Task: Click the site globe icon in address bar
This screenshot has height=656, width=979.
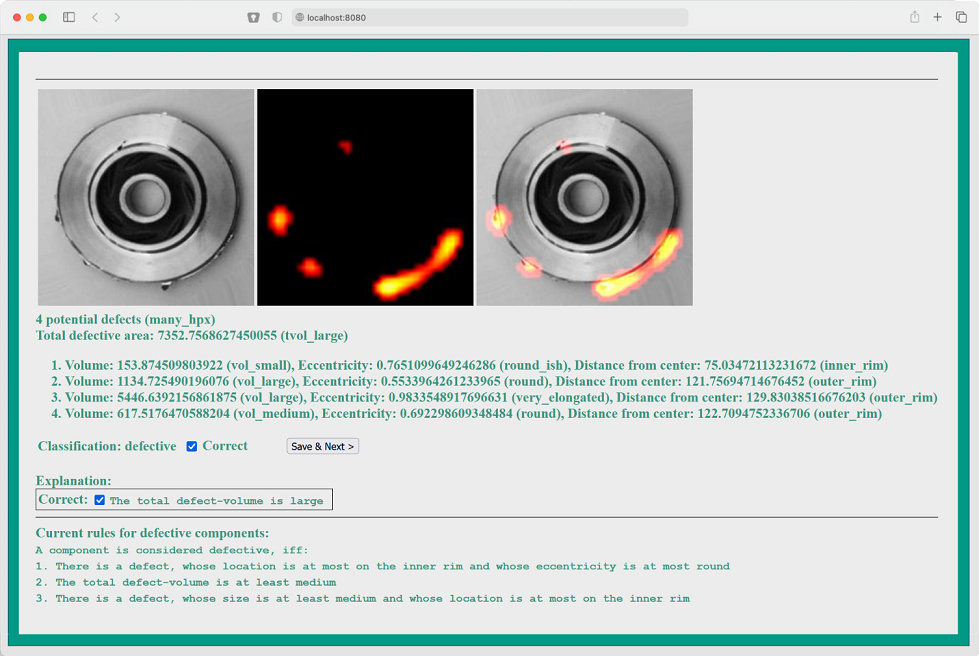Action: tap(300, 17)
